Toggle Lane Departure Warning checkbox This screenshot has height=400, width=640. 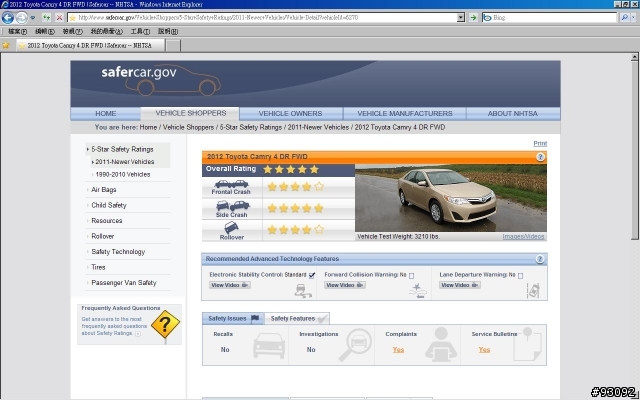coord(520,276)
